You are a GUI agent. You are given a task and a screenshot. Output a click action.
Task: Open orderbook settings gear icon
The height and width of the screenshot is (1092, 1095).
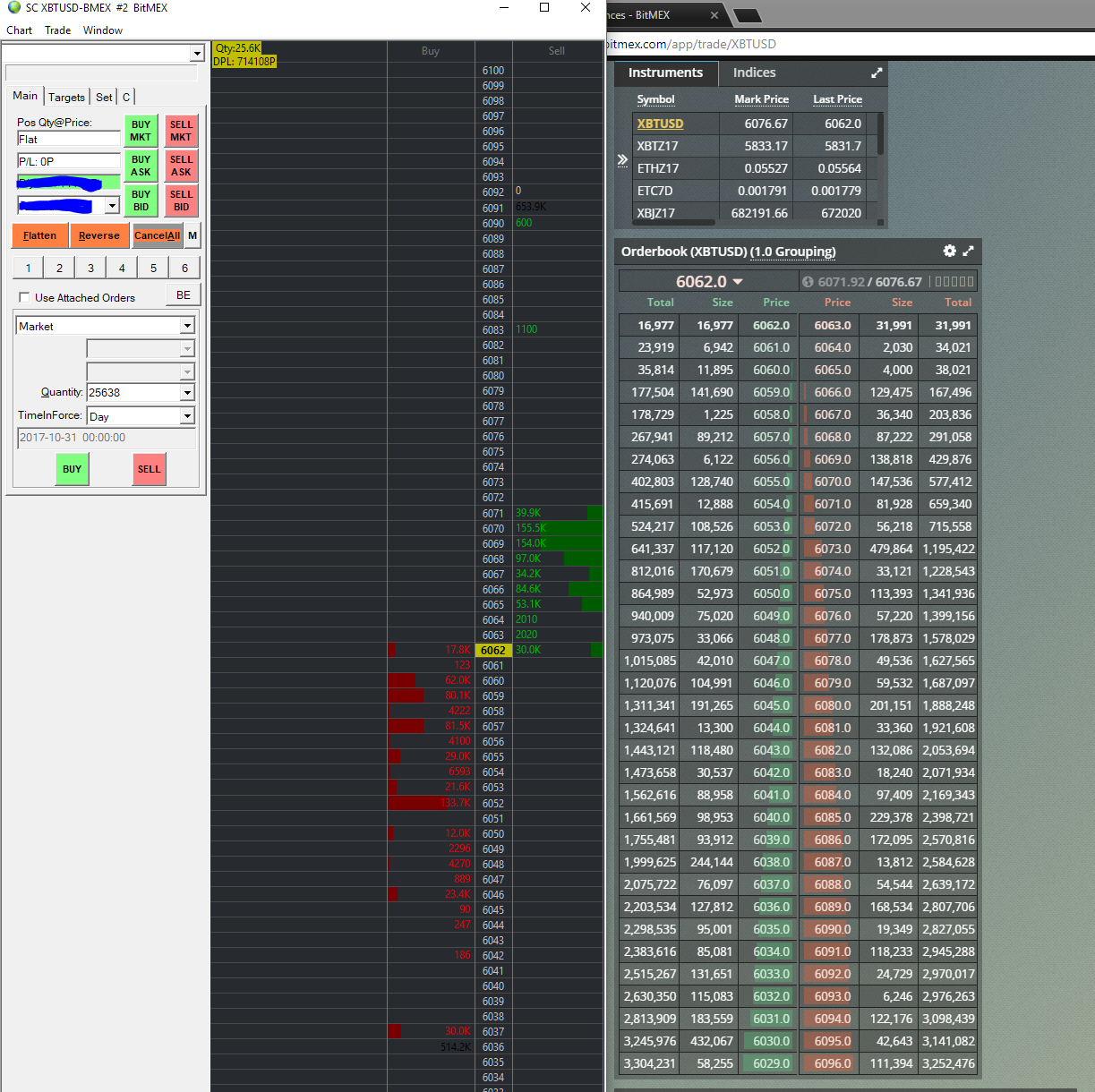(x=949, y=252)
